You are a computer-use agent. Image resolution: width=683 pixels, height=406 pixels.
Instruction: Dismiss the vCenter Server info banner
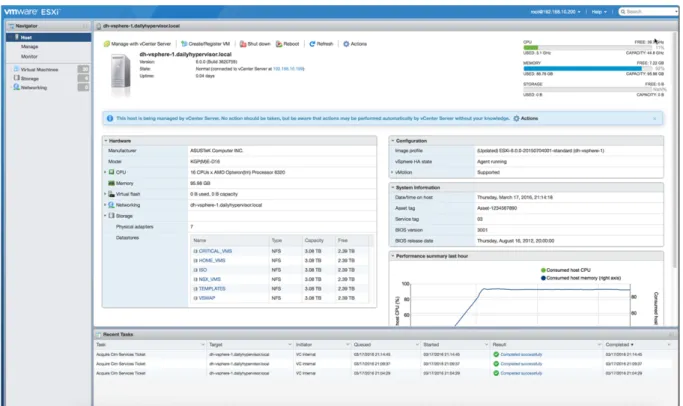click(654, 118)
